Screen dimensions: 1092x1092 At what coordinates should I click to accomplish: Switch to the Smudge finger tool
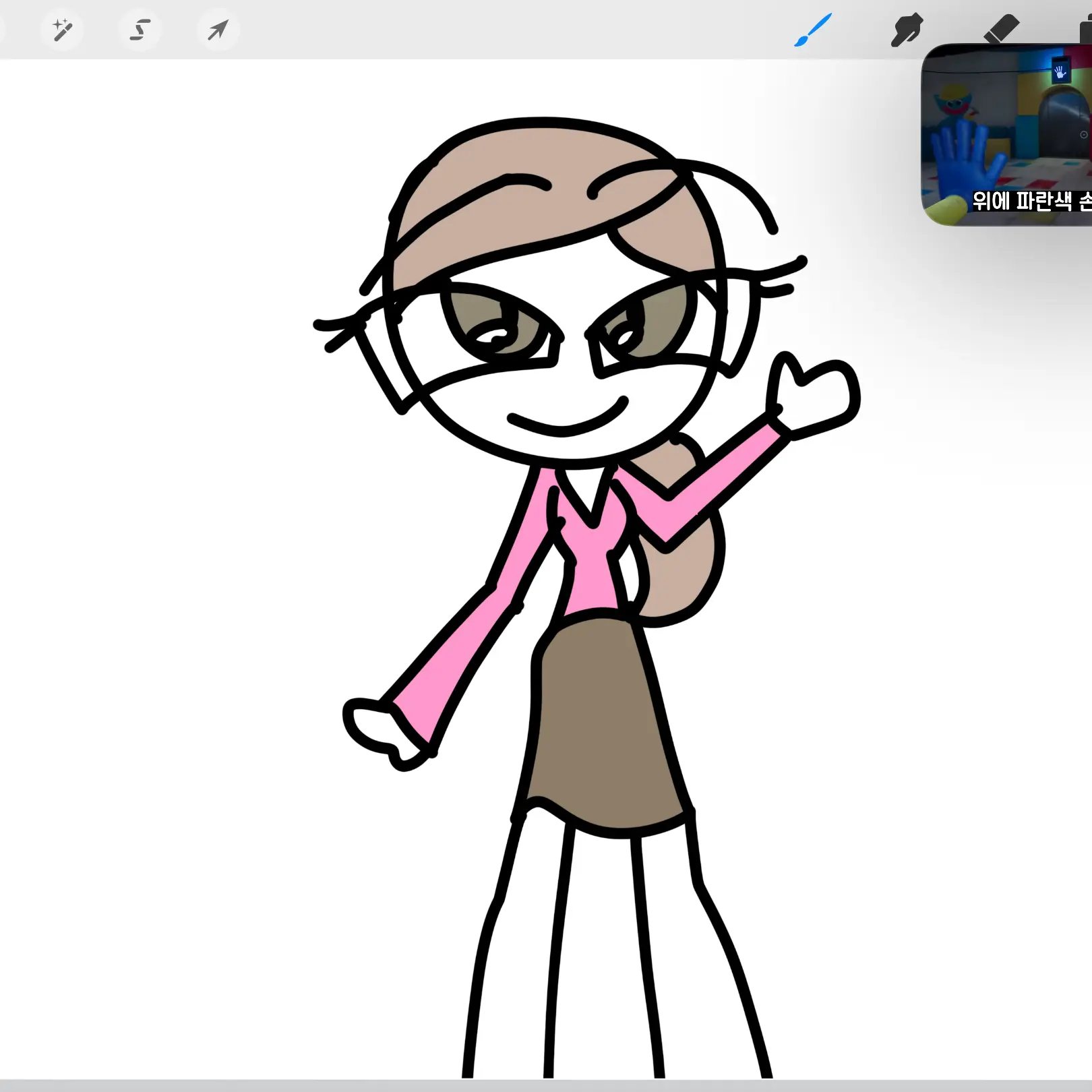point(907,30)
